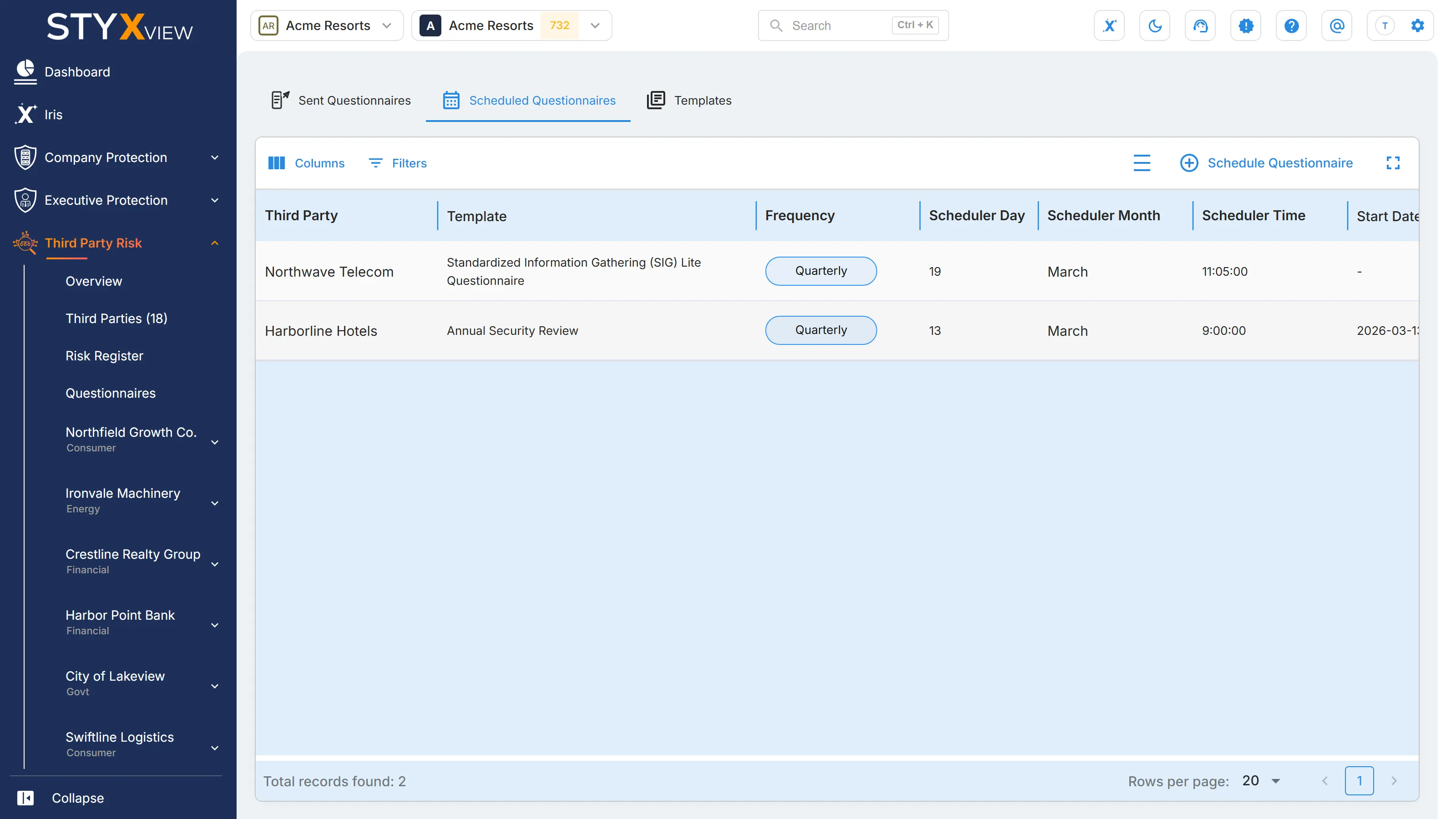1456x819 pixels.
Task: Collapse Third Party Risk section
Action: [118, 243]
